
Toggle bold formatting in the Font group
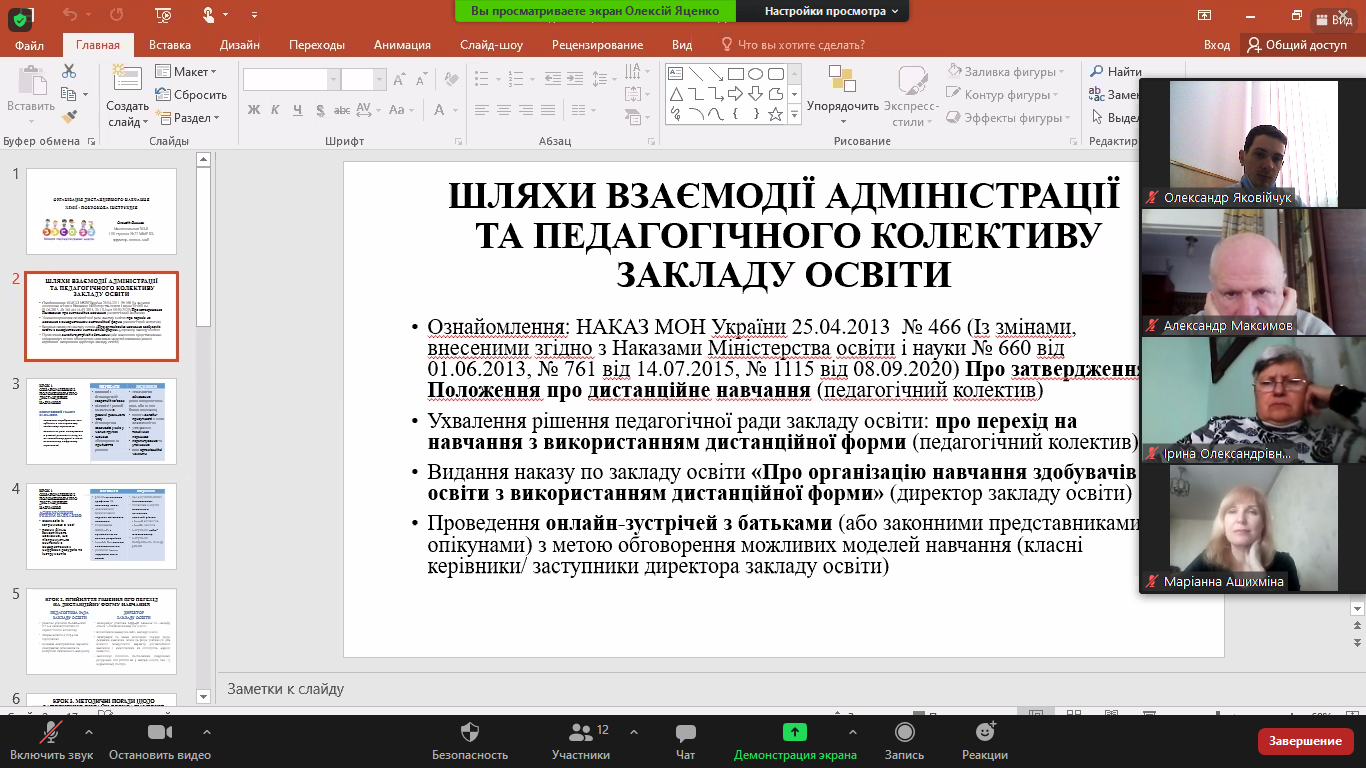[x=253, y=110]
